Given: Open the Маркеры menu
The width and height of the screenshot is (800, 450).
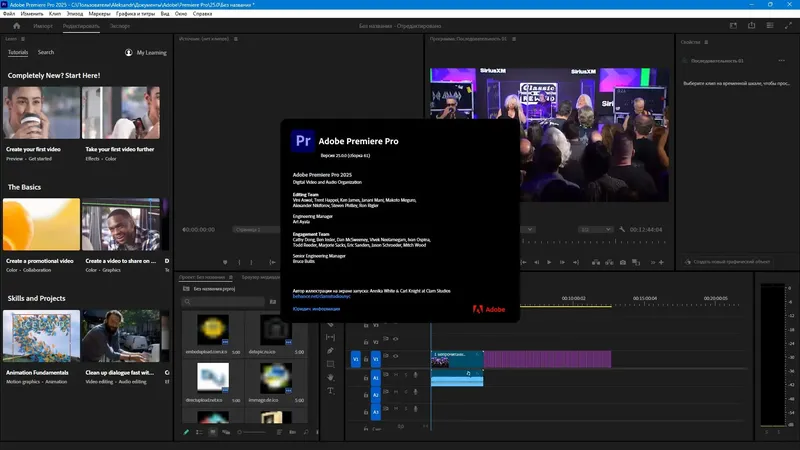Looking at the screenshot, I should (100, 16).
